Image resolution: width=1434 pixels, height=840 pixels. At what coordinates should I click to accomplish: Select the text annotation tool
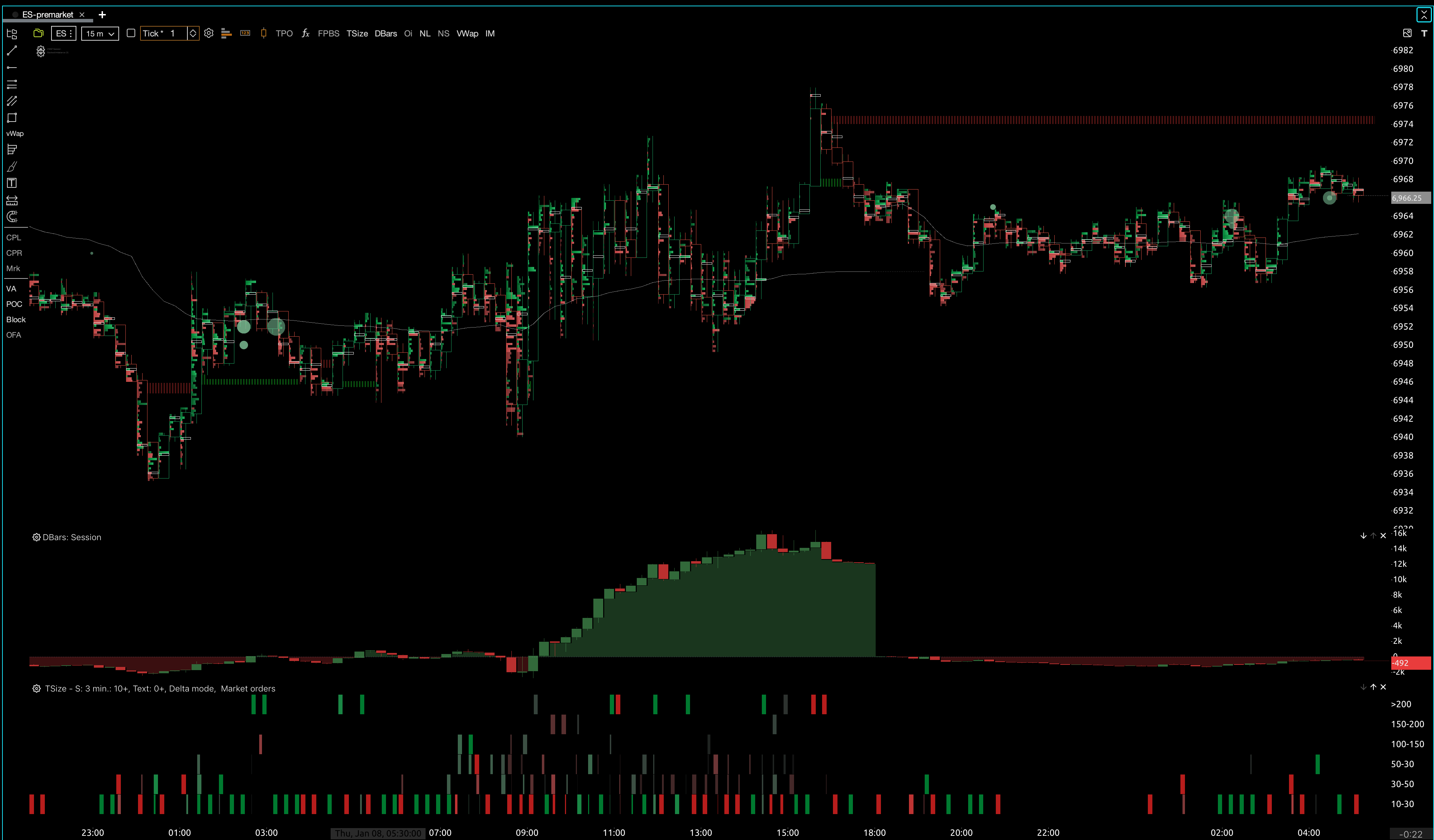pos(12,183)
